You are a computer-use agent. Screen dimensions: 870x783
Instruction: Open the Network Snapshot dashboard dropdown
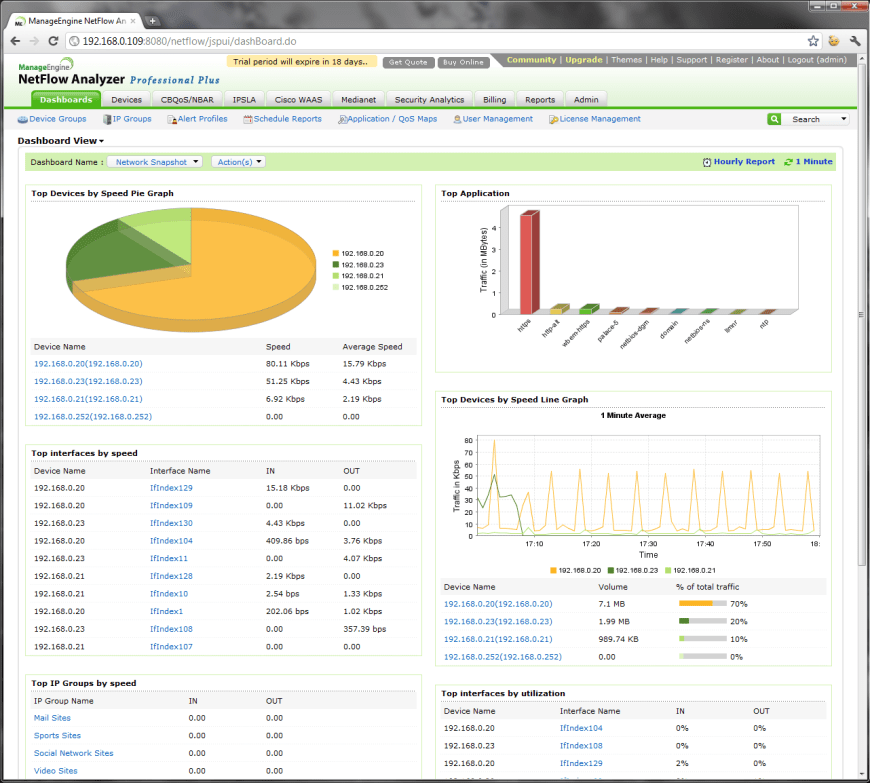pos(155,162)
